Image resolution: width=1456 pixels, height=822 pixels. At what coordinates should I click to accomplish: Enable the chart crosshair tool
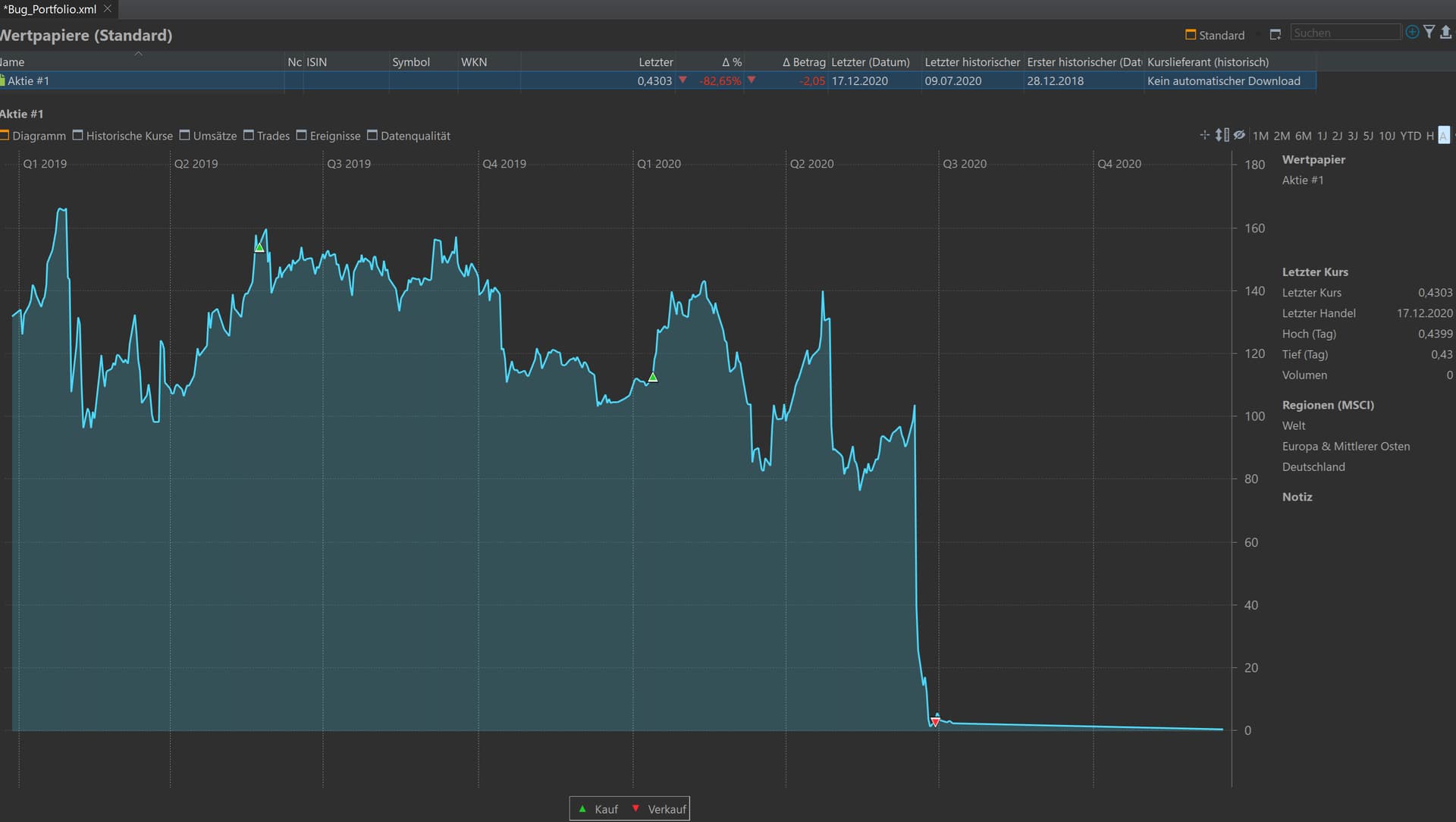[1205, 135]
